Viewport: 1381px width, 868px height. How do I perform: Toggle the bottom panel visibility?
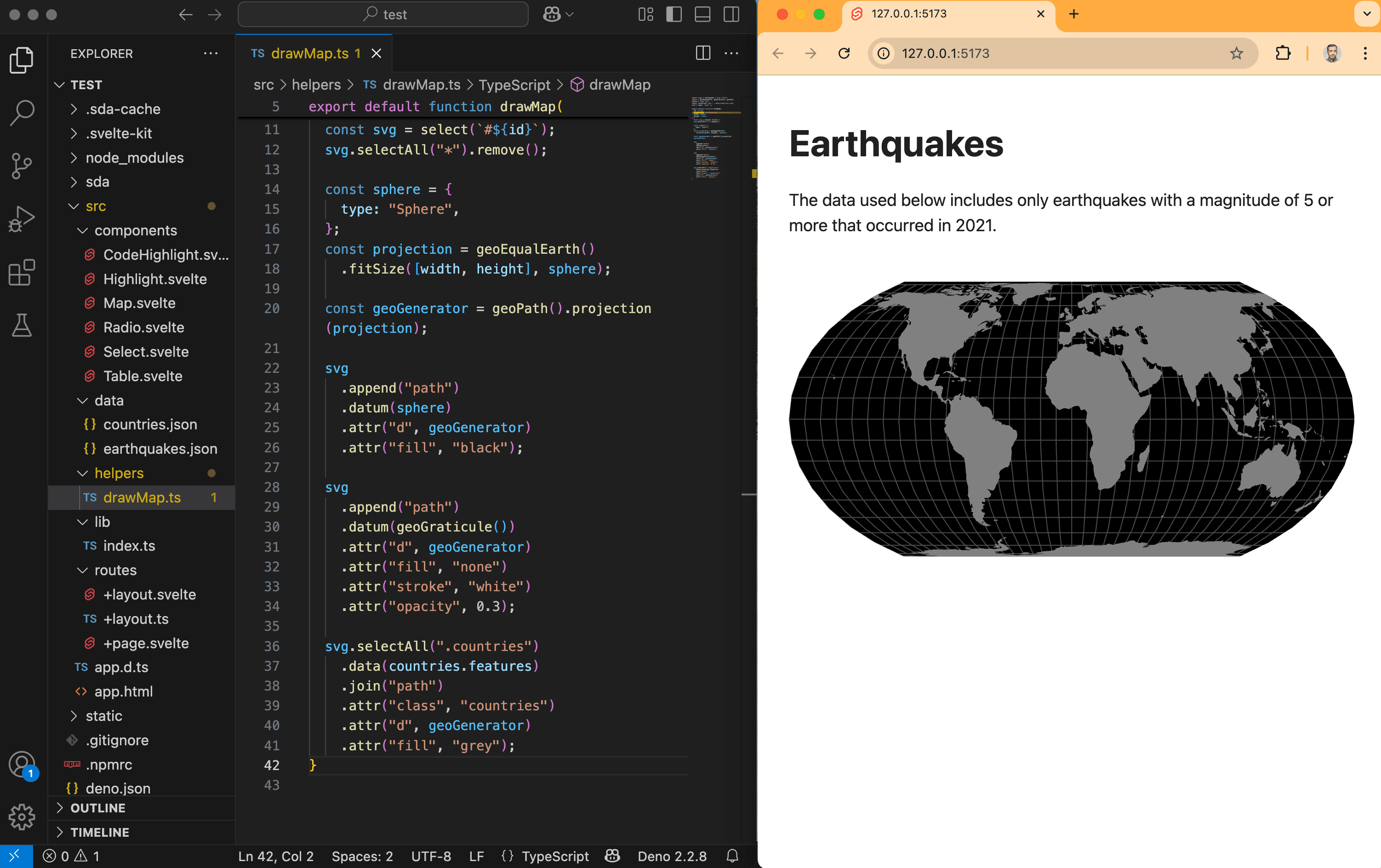click(x=702, y=14)
